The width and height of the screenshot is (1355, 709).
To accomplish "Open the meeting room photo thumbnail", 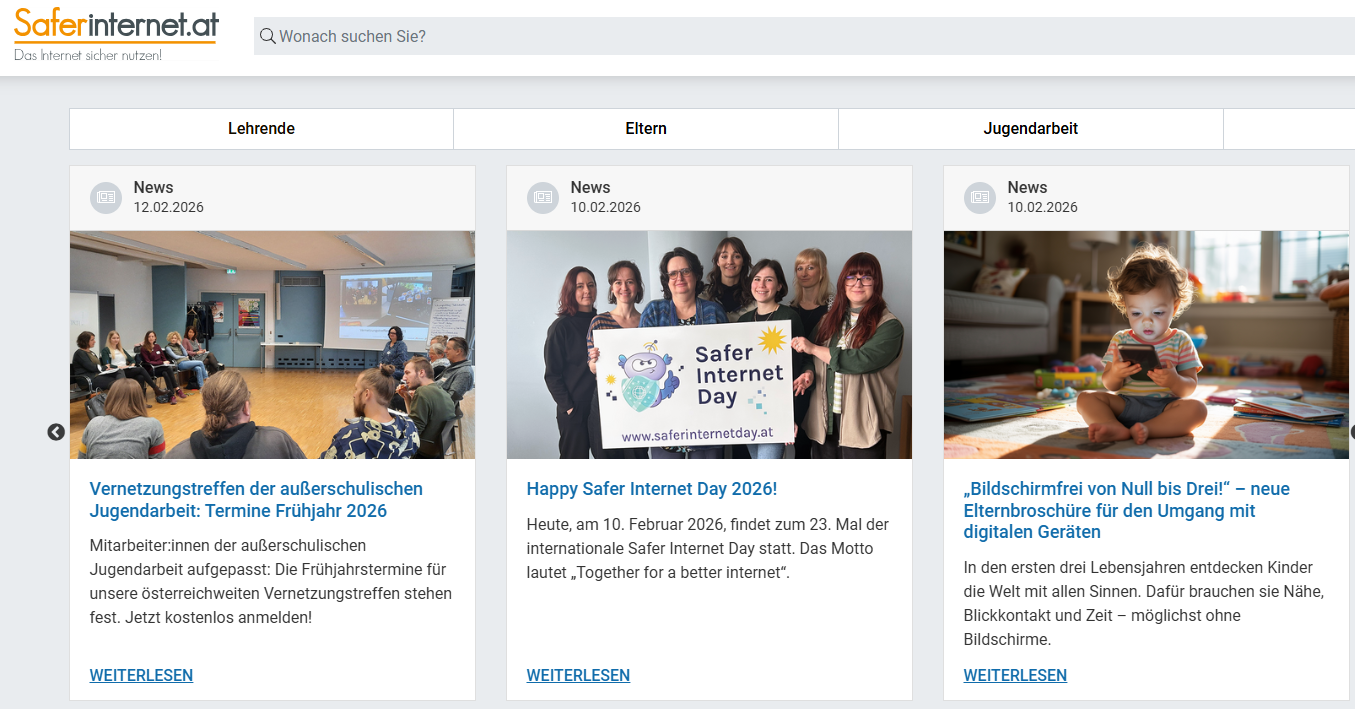I will [272, 345].
